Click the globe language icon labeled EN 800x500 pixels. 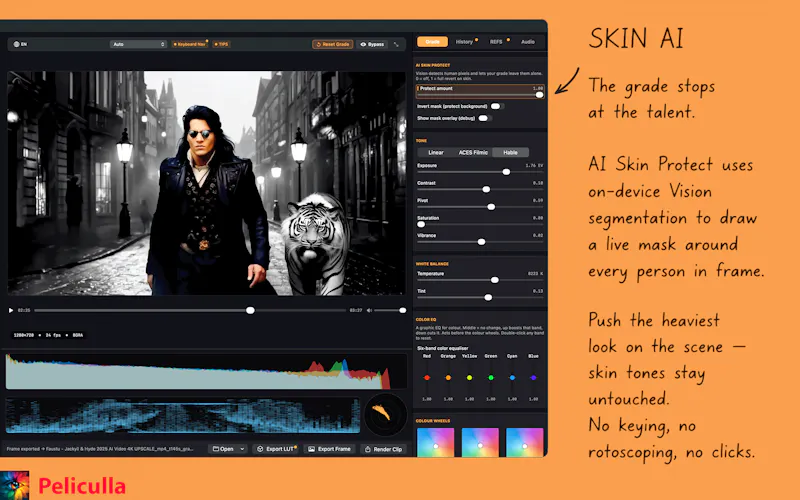coord(20,44)
